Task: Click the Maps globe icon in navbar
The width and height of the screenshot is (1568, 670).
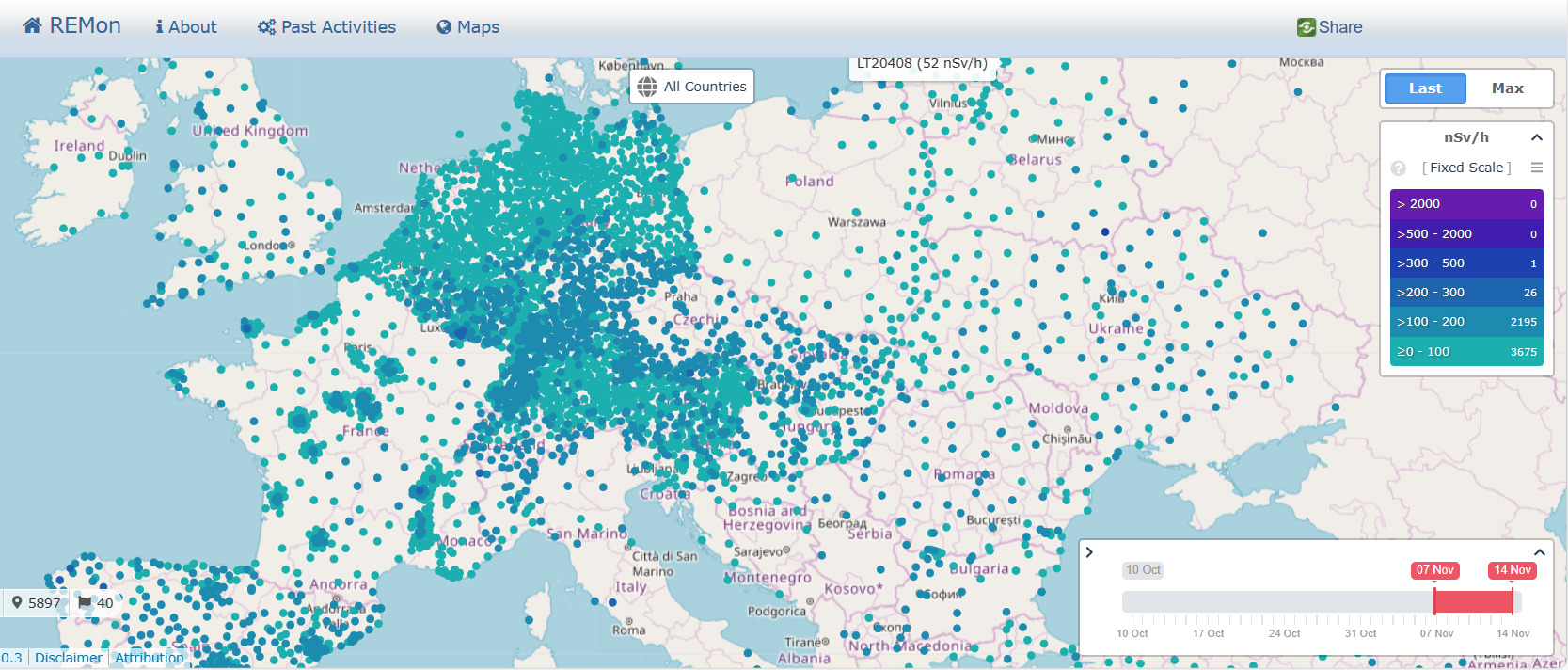Action: [x=444, y=27]
